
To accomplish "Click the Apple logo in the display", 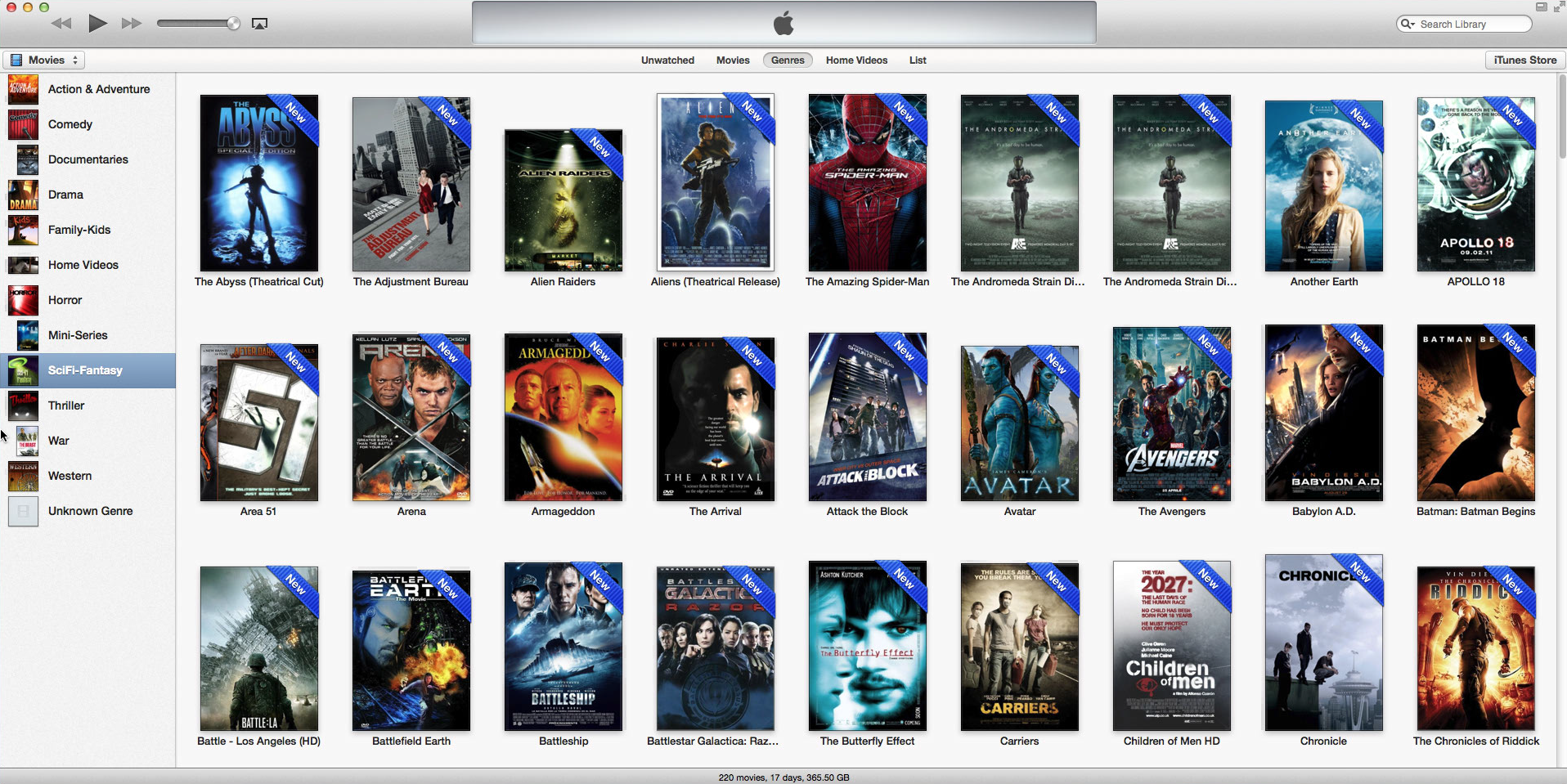I will pos(783,23).
